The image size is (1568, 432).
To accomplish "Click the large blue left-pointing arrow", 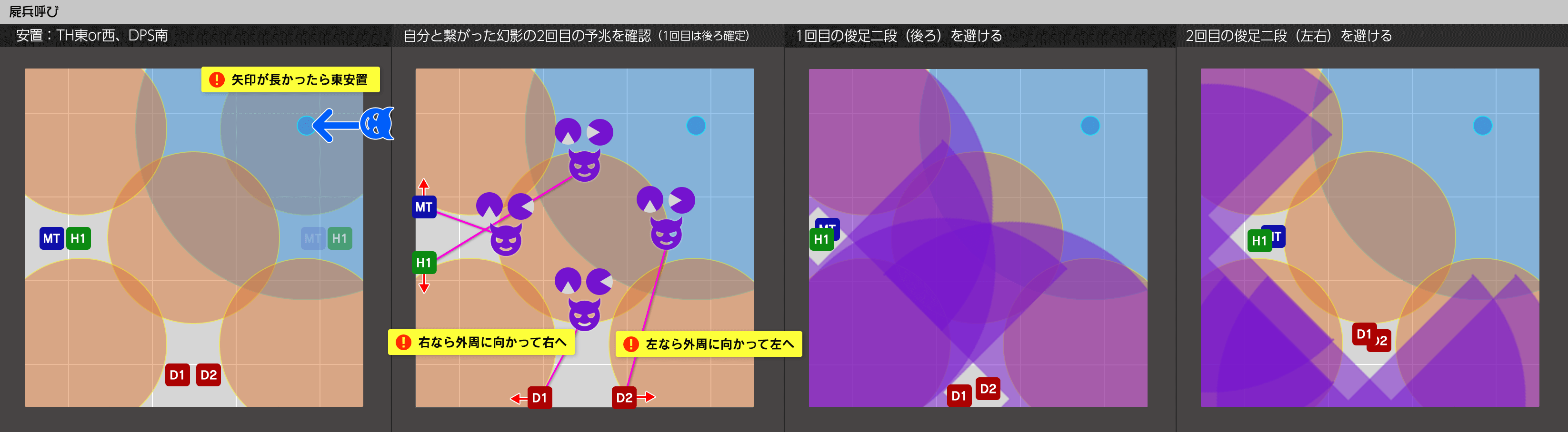I will [x=335, y=125].
